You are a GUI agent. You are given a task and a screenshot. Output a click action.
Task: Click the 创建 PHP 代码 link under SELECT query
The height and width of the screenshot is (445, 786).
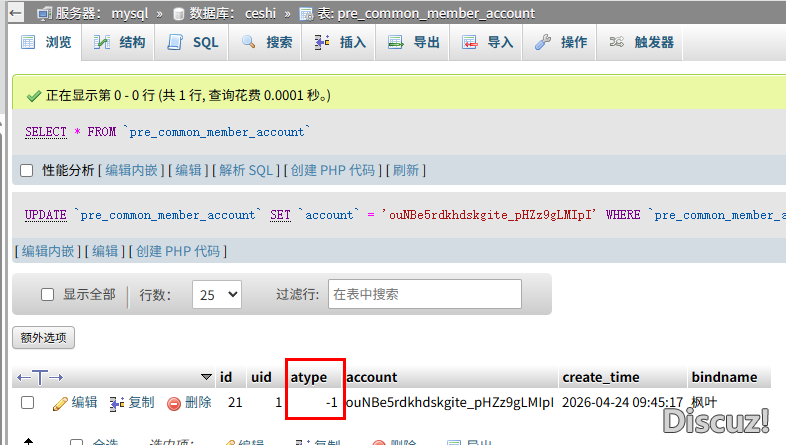point(333,171)
